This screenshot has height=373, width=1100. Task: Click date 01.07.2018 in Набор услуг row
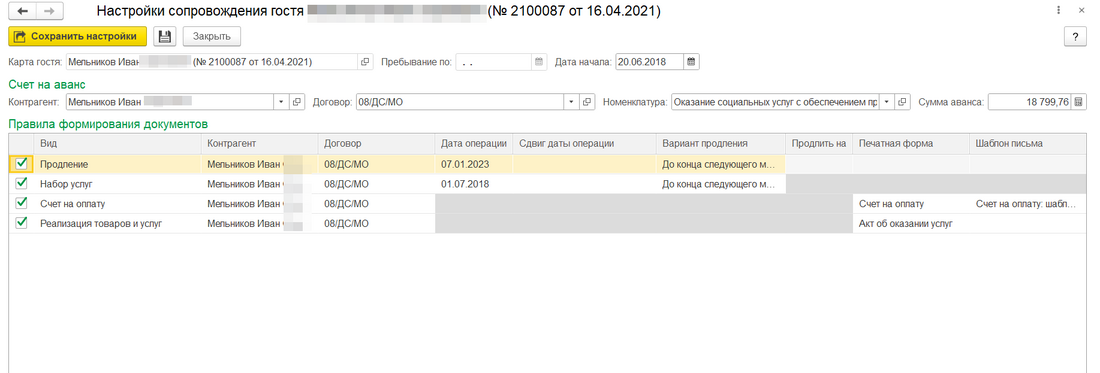tap(474, 184)
